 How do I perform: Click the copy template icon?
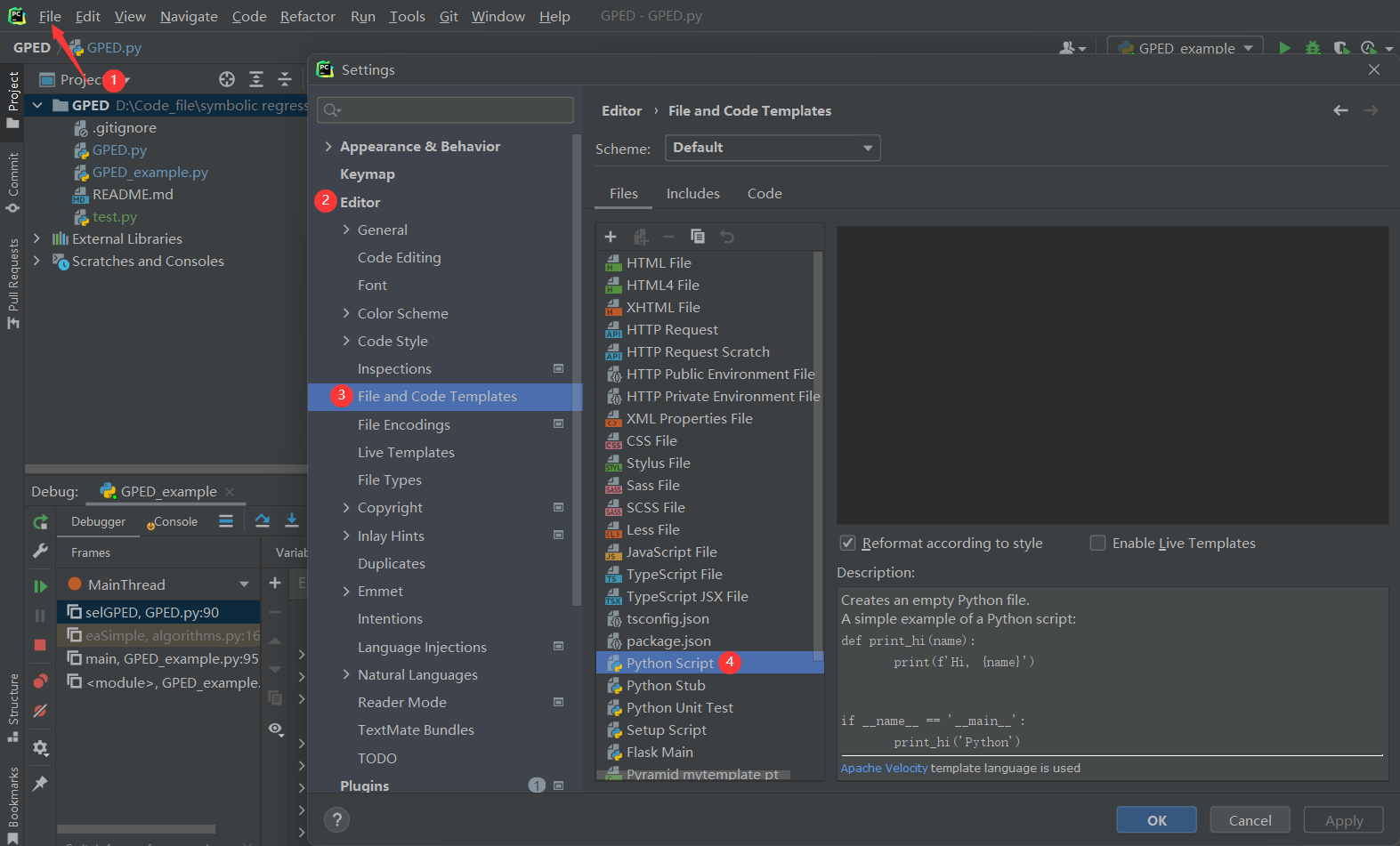tap(698, 237)
